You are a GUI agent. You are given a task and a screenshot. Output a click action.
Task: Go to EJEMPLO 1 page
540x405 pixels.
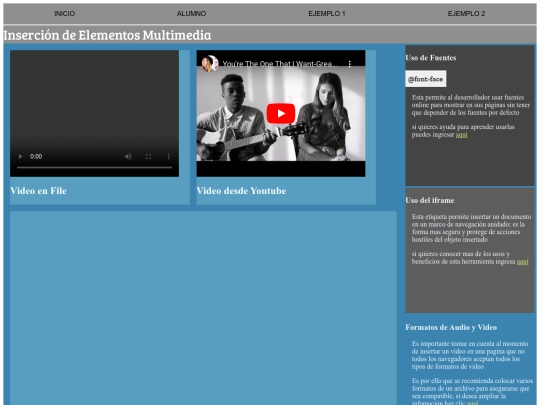326,14
